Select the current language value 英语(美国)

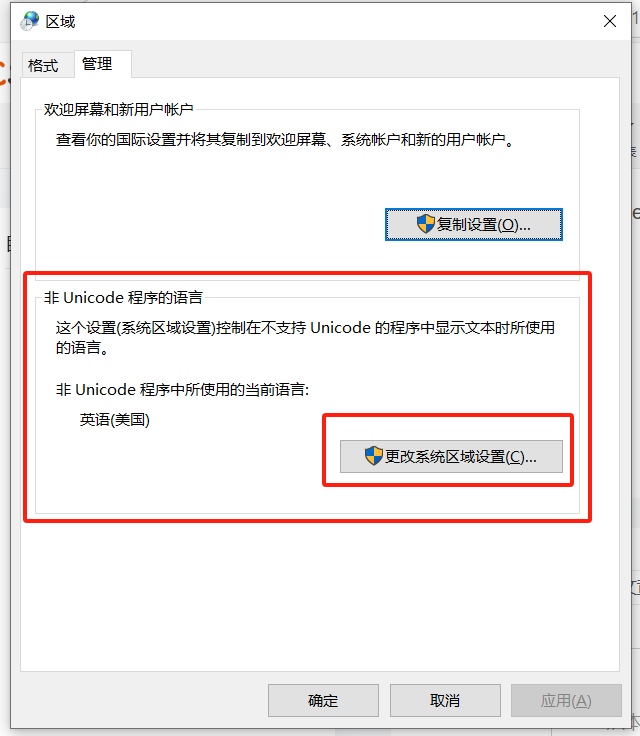[115, 420]
